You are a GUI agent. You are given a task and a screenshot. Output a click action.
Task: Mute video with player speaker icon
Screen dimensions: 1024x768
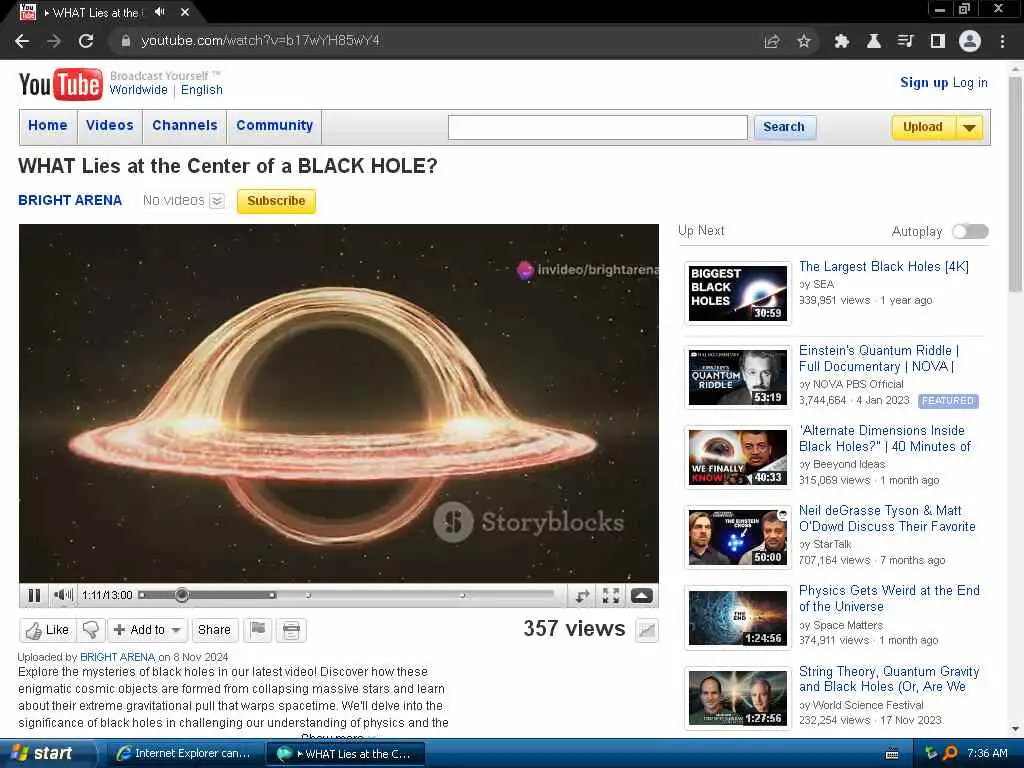pyautogui.click(x=63, y=595)
